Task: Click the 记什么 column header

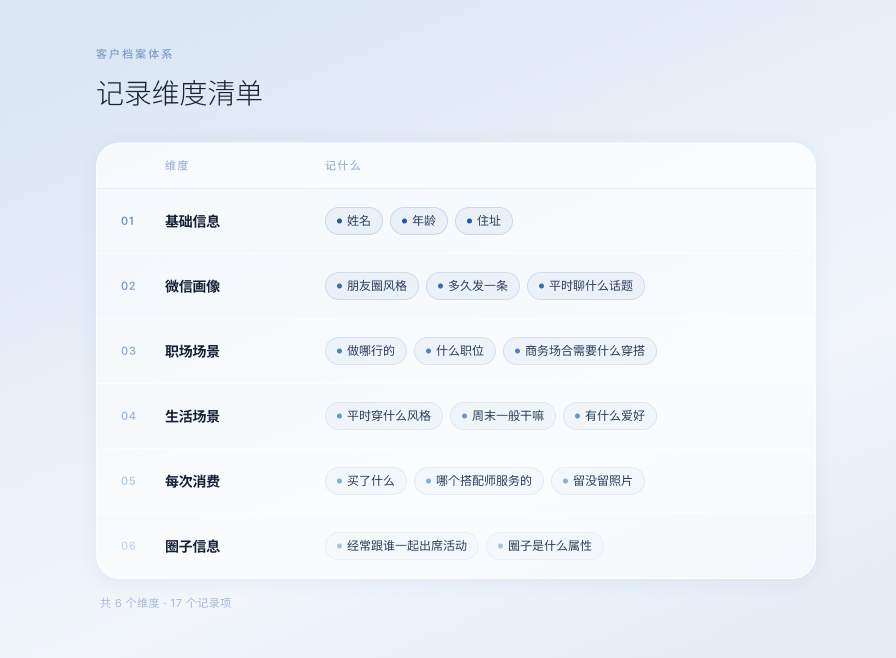Action: pyautogui.click(x=343, y=166)
